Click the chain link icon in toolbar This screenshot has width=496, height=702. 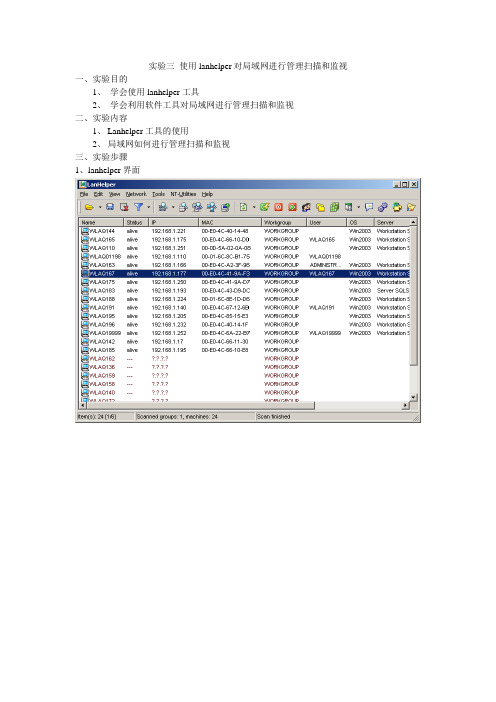[383, 207]
